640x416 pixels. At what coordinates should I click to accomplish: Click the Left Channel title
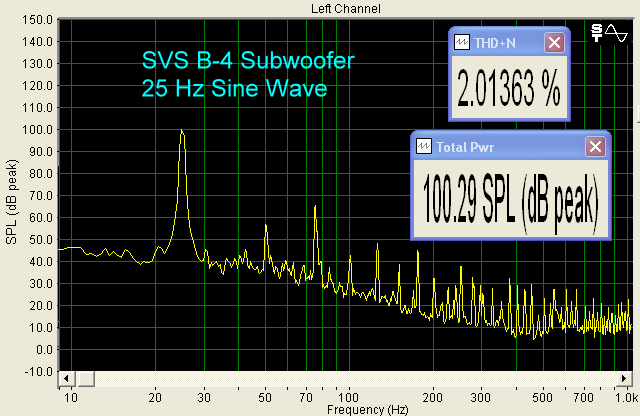coord(346,9)
